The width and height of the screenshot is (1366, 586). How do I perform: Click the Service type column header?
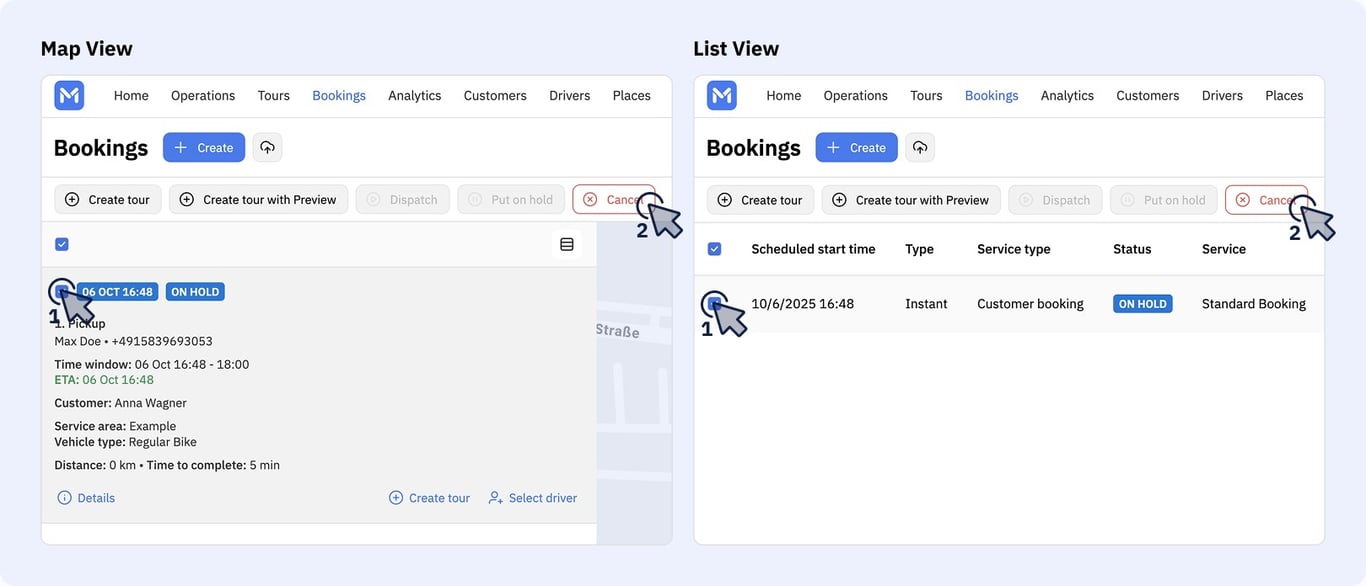(x=1014, y=249)
